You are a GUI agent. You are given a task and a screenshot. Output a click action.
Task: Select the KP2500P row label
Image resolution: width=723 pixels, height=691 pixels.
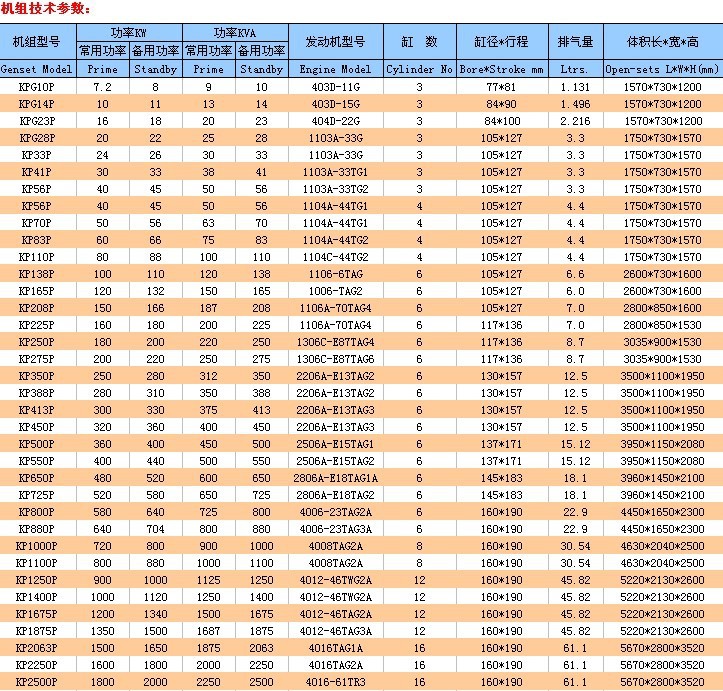pyautogui.click(x=38, y=682)
